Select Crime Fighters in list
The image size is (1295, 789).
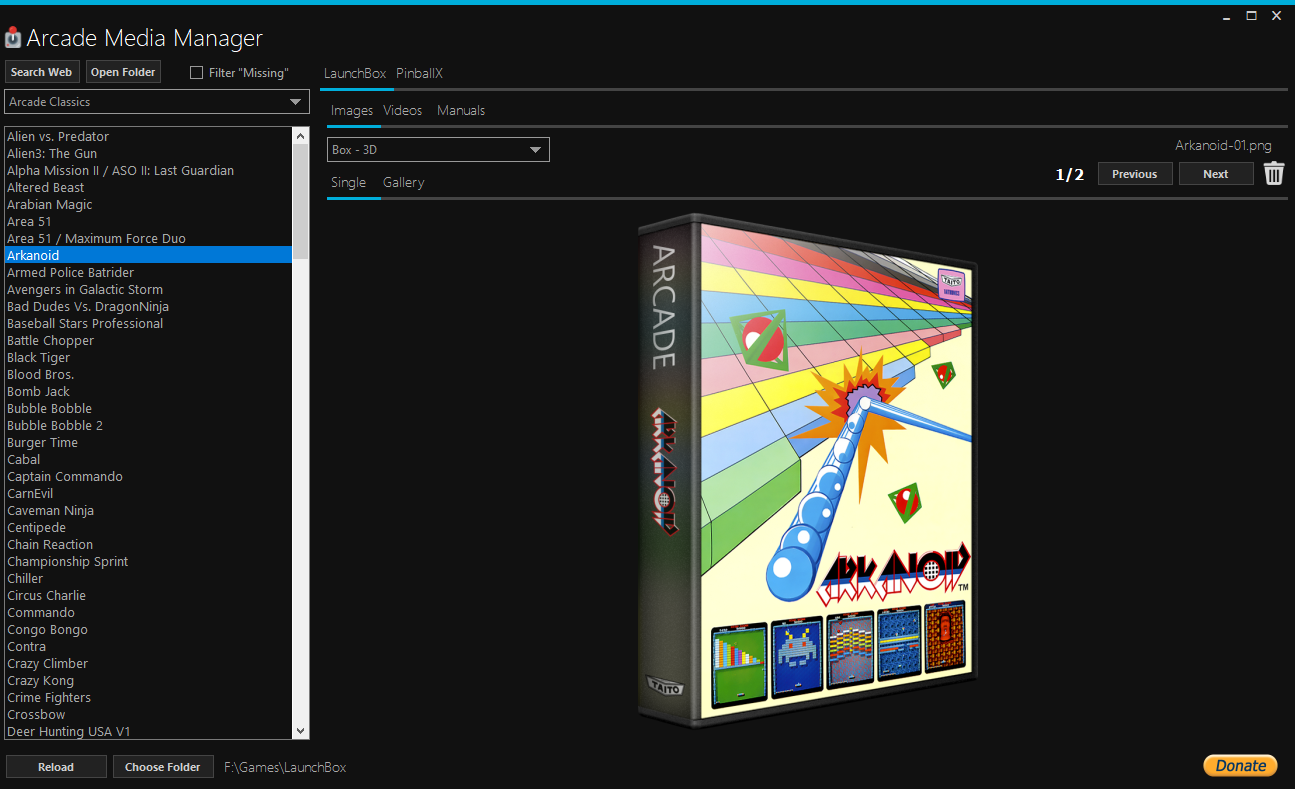pos(149,698)
